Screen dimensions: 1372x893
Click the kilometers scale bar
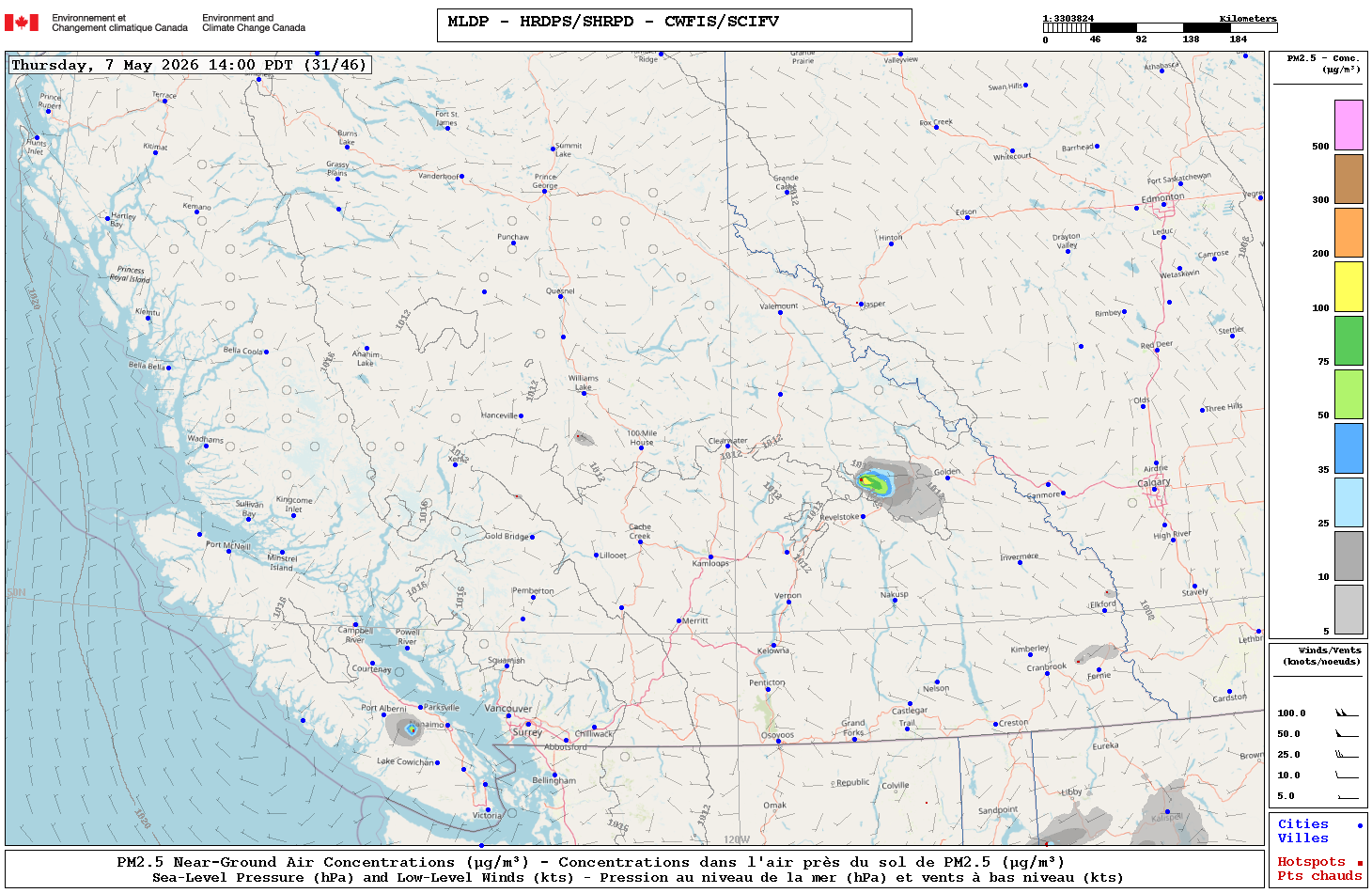coord(1160,28)
